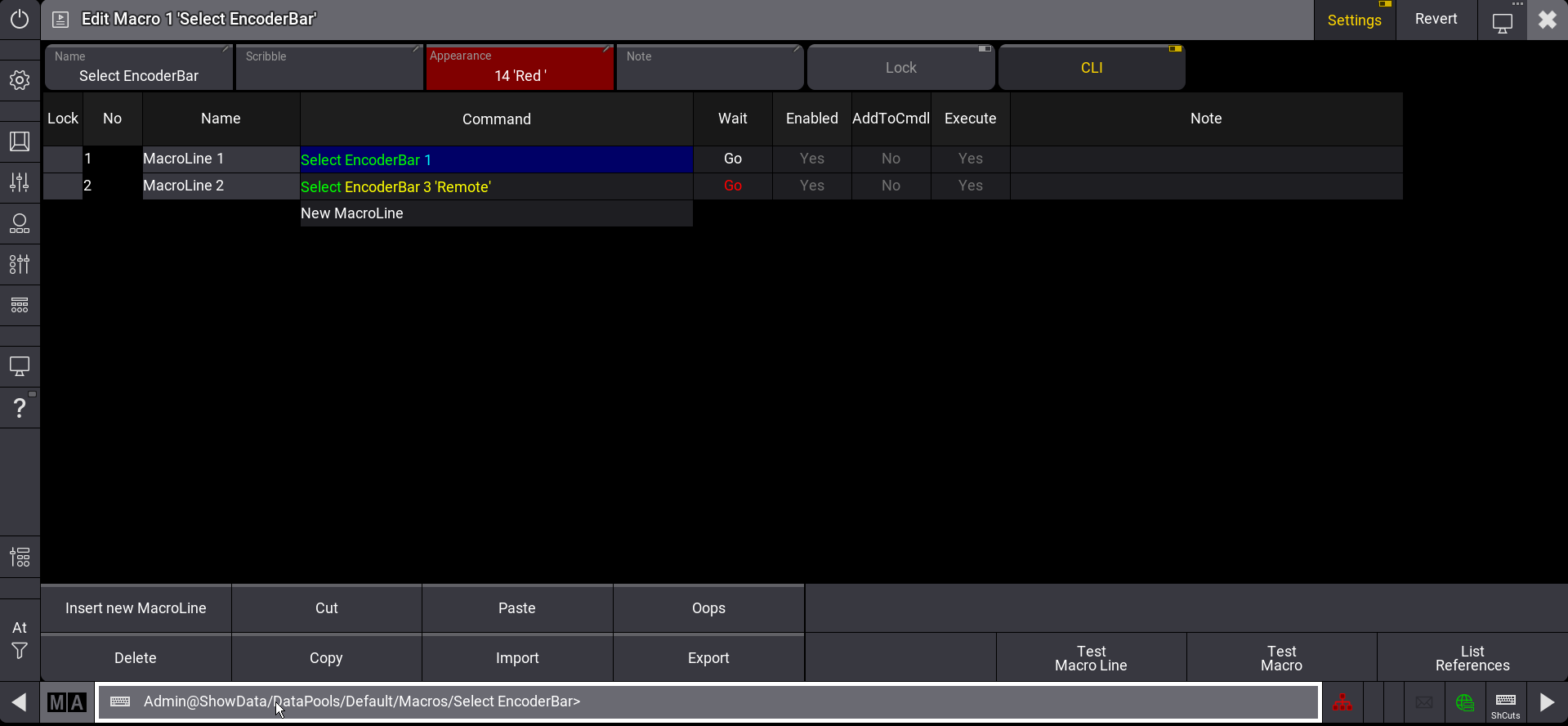
Task: Click the question mark help icon
Action: pyautogui.click(x=20, y=407)
